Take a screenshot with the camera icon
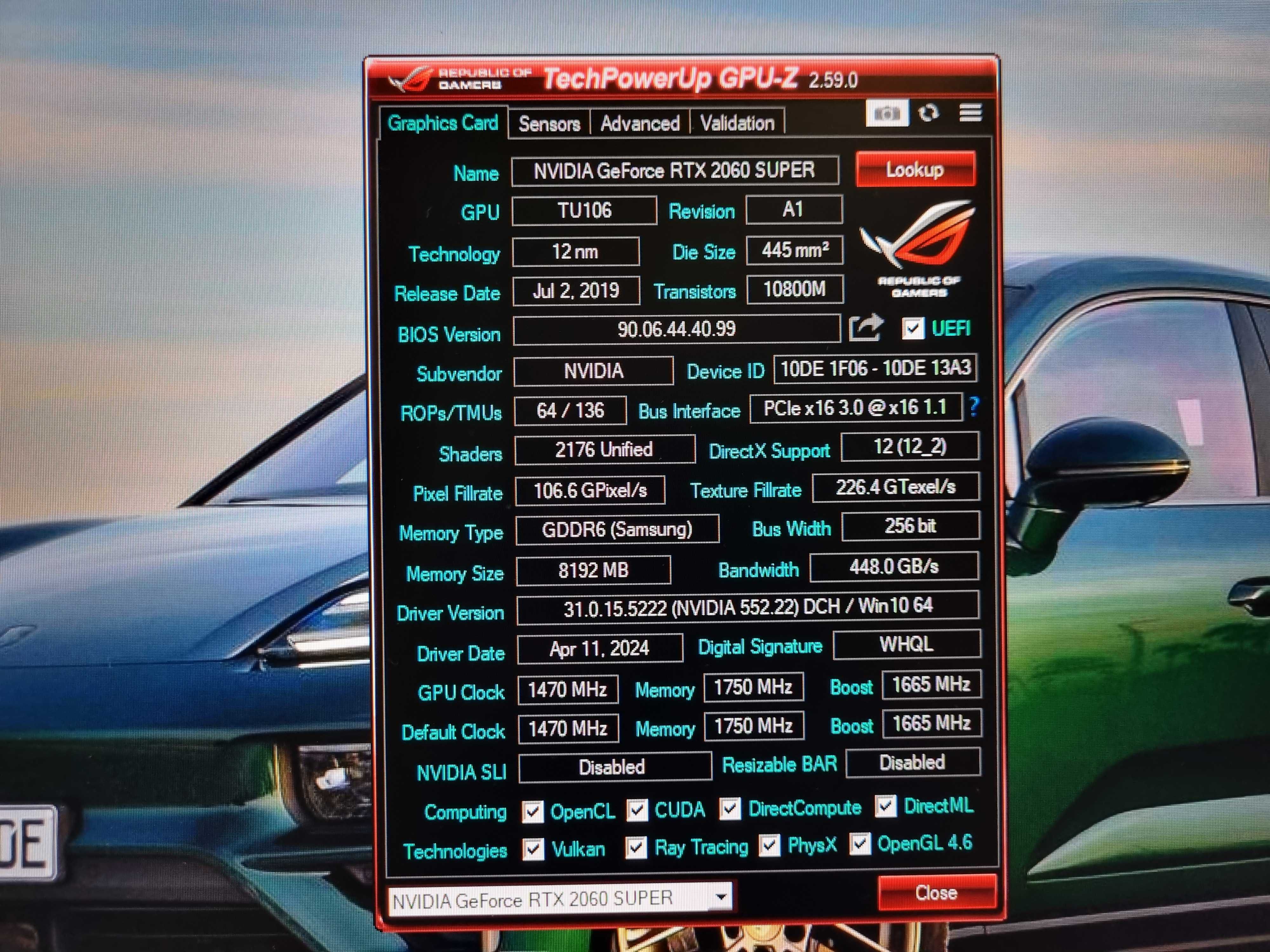Viewport: 1270px width, 952px height. 887,113
